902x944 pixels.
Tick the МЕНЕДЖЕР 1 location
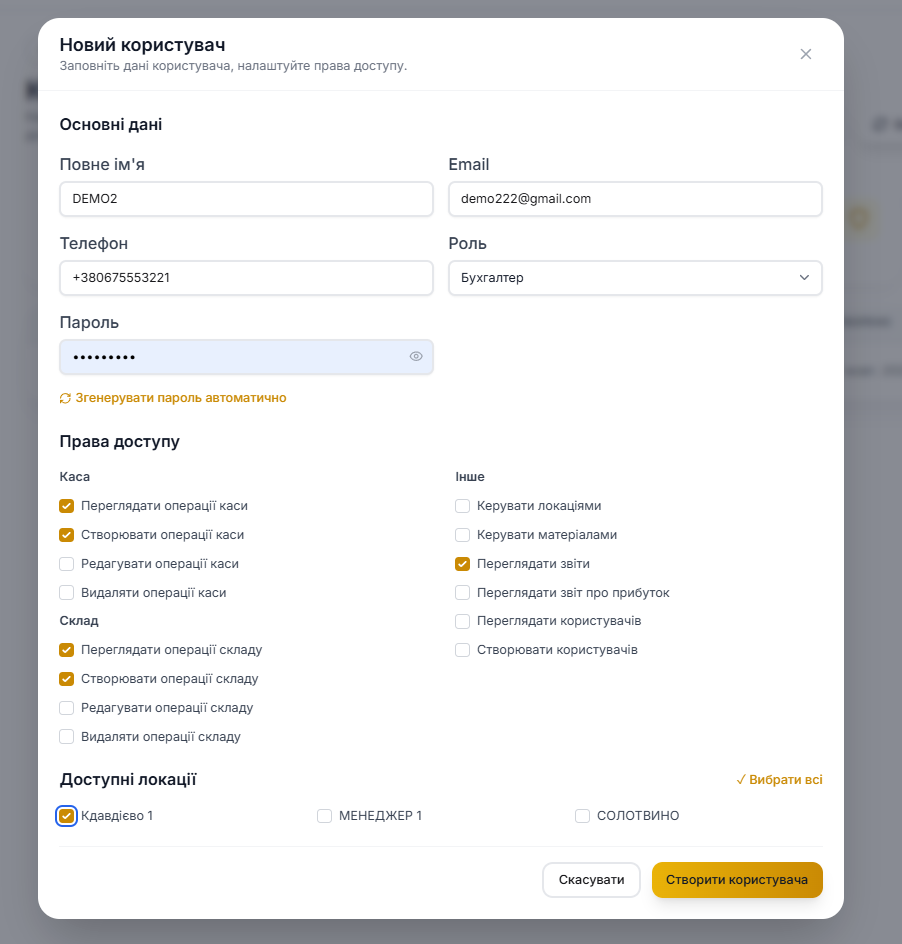(324, 816)
